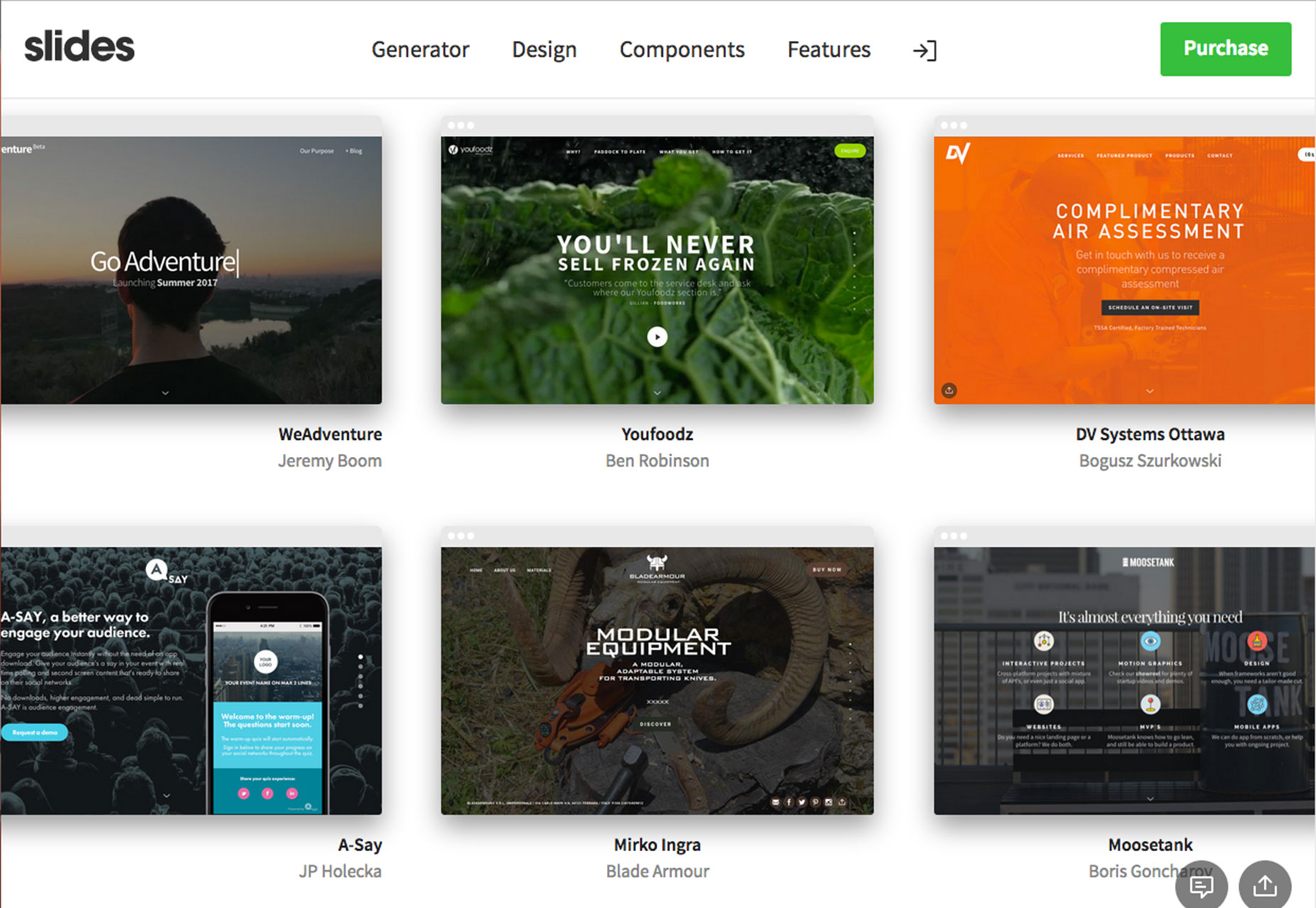Open the sign-in arrow icon

pos(925,50)
